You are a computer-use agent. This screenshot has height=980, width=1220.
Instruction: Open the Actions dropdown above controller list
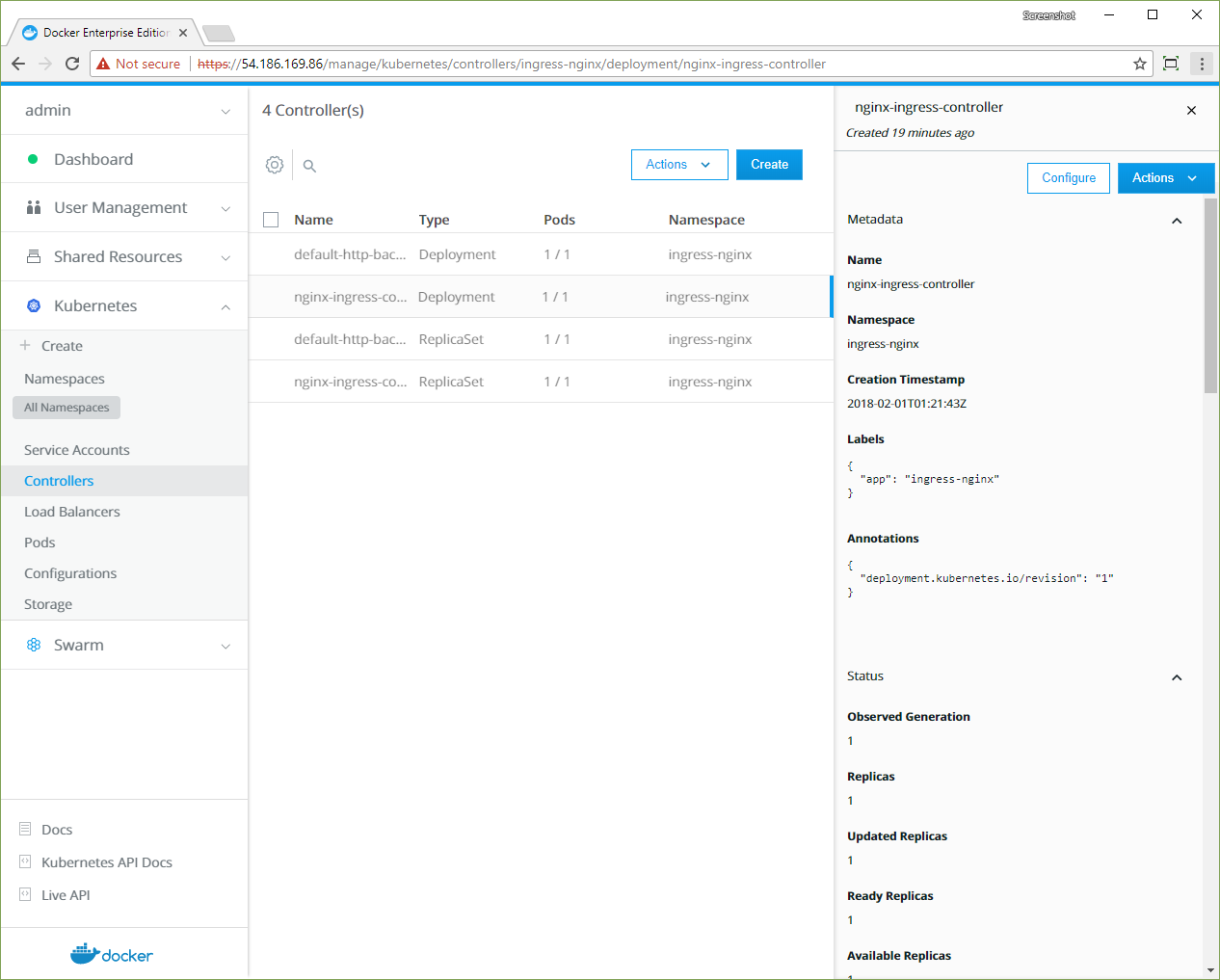pyautogui.click(x=678, y=165)
